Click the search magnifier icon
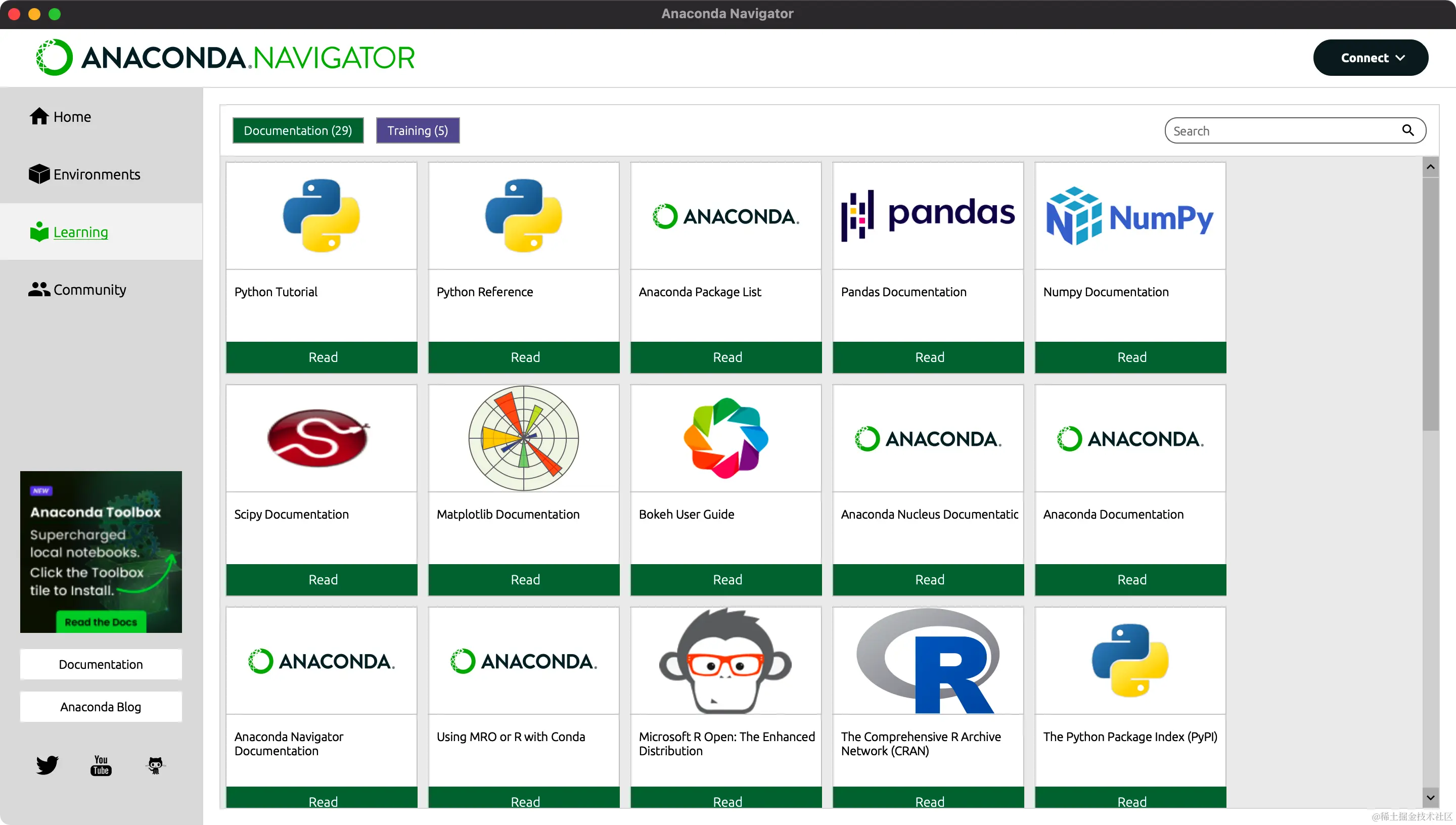The image size is (1456, 825). tap(1408, 131)
